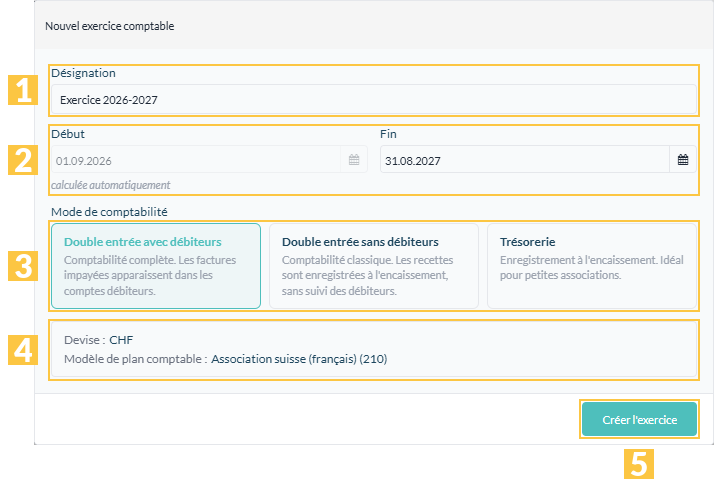Viewport: 714px width, 487px height.
Task: Select Double entrée avec débiteurs mode
Action: [x=156, y=266]
